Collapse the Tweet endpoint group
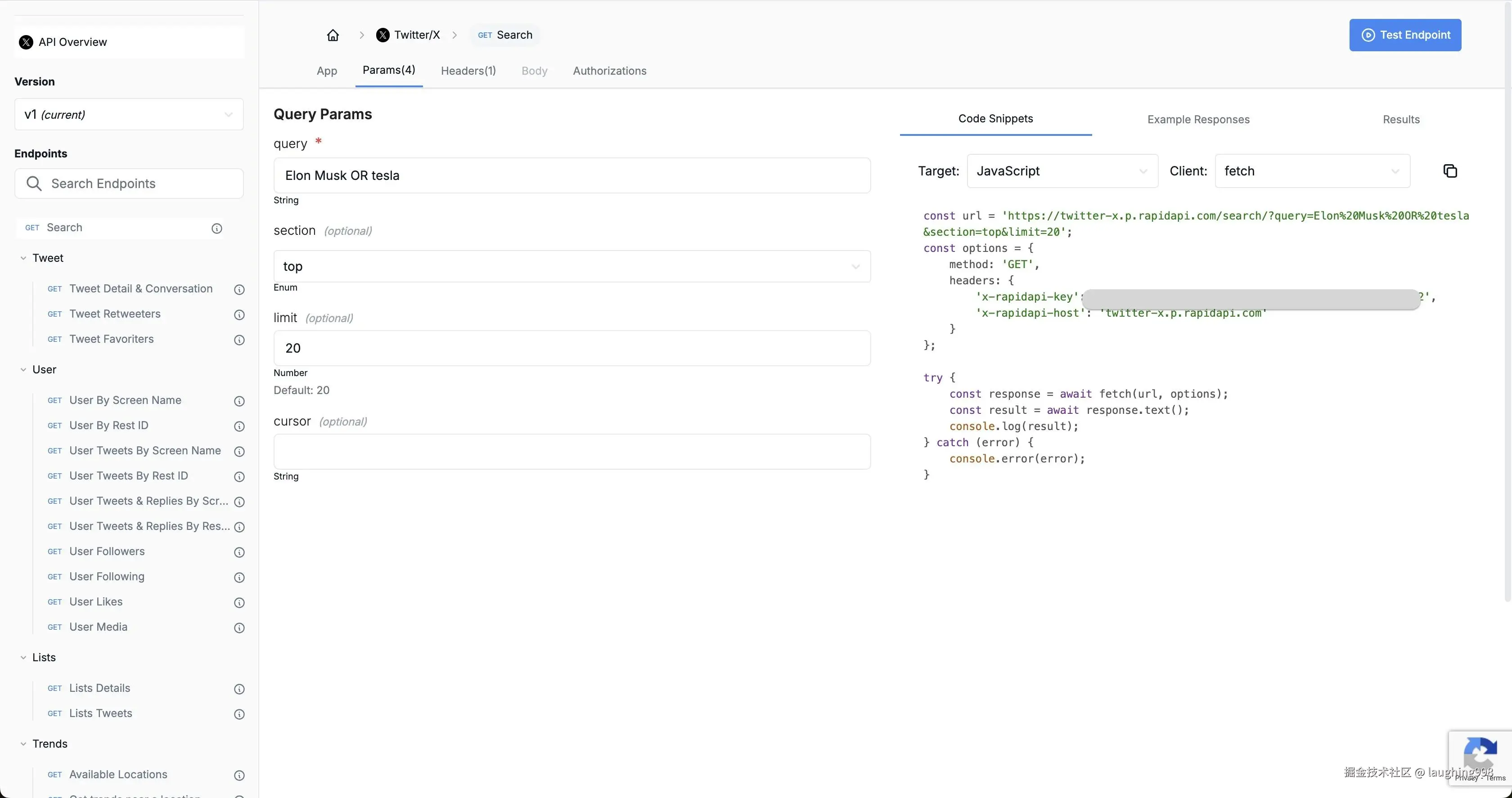The width and height of the screenshot is (1512, 798). pos(23,258)
